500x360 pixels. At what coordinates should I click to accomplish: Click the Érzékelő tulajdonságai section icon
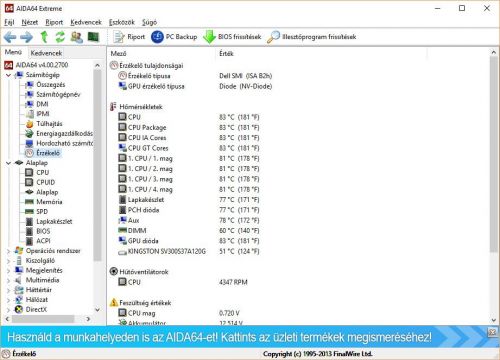(x=114, y=66)
